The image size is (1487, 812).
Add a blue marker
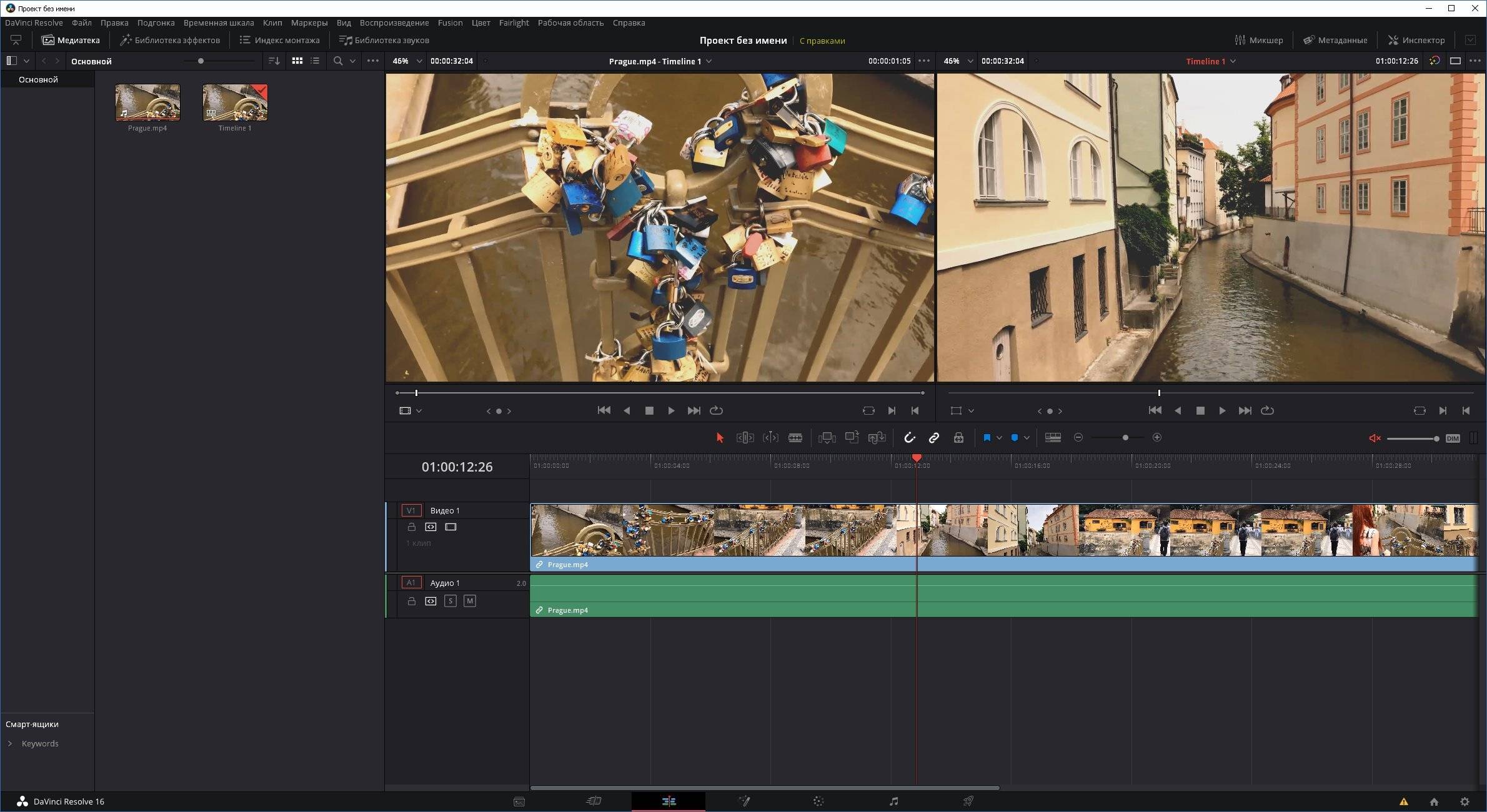click(x=1015, y=438)
